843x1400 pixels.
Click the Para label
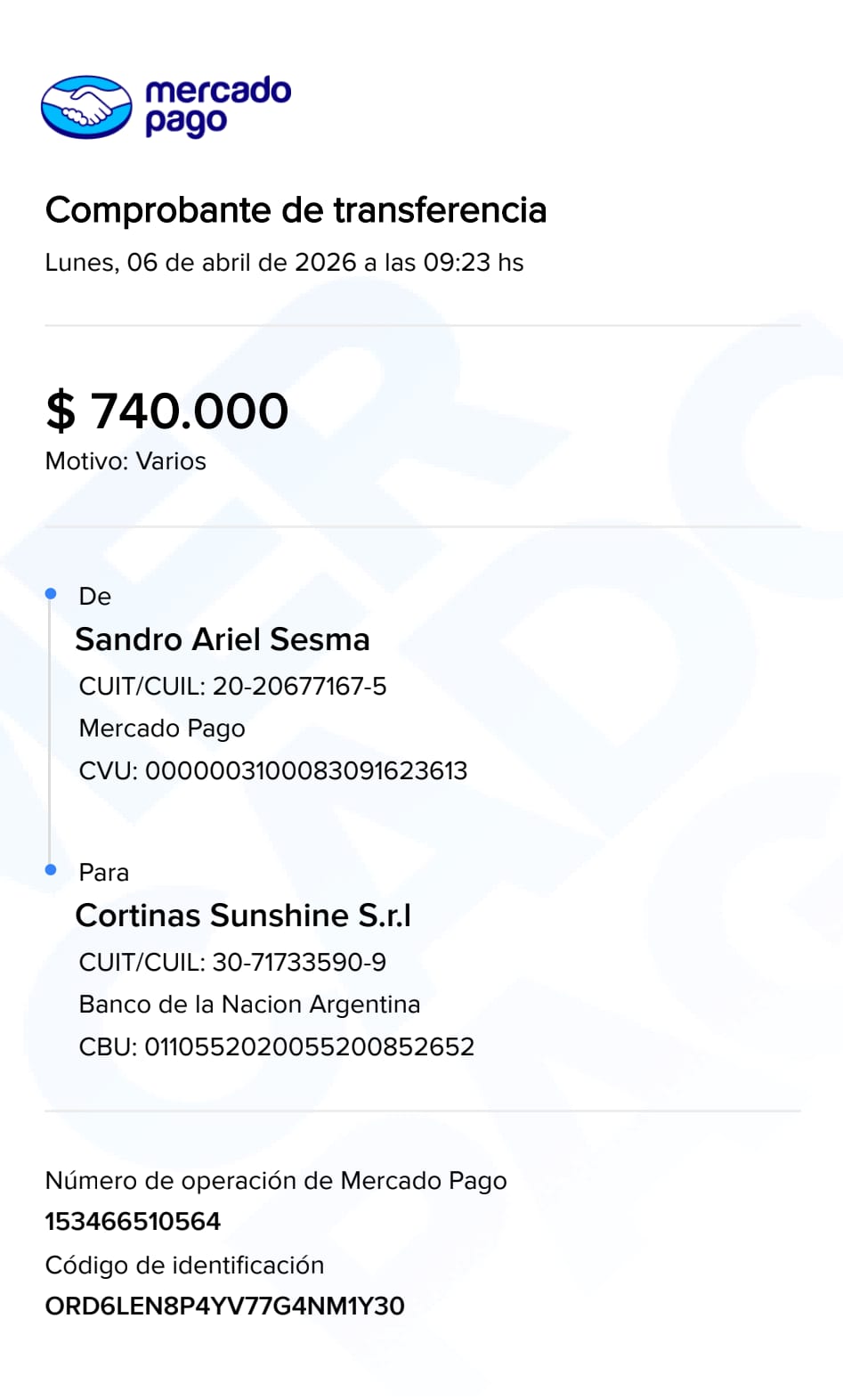(x=104, y=873)
